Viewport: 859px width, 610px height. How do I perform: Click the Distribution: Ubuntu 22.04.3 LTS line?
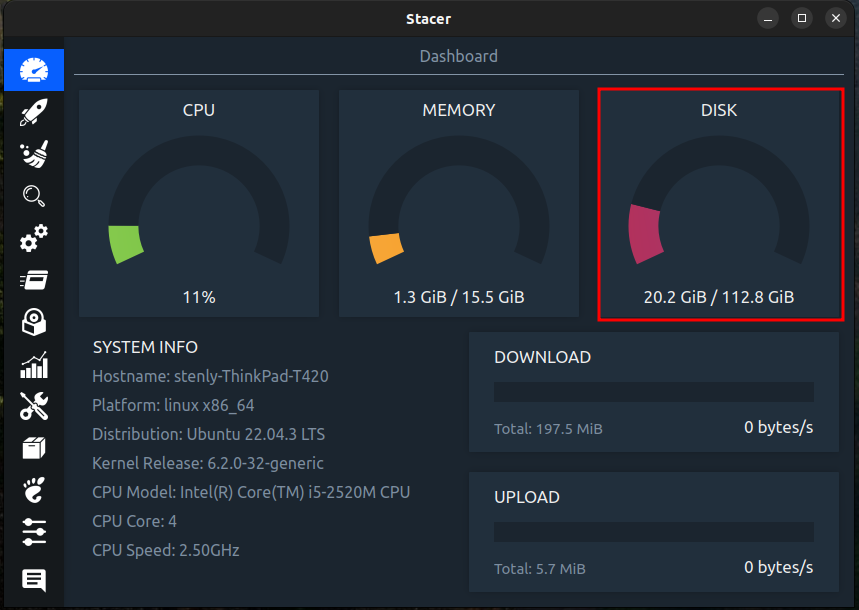pyautogui.click(x=208, y=435)
